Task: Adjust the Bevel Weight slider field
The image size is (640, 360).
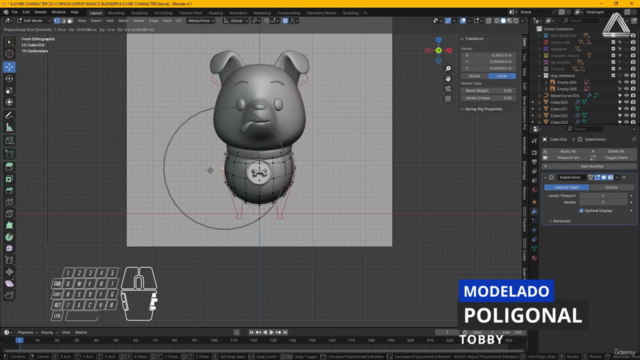Action: click(488, 91)
